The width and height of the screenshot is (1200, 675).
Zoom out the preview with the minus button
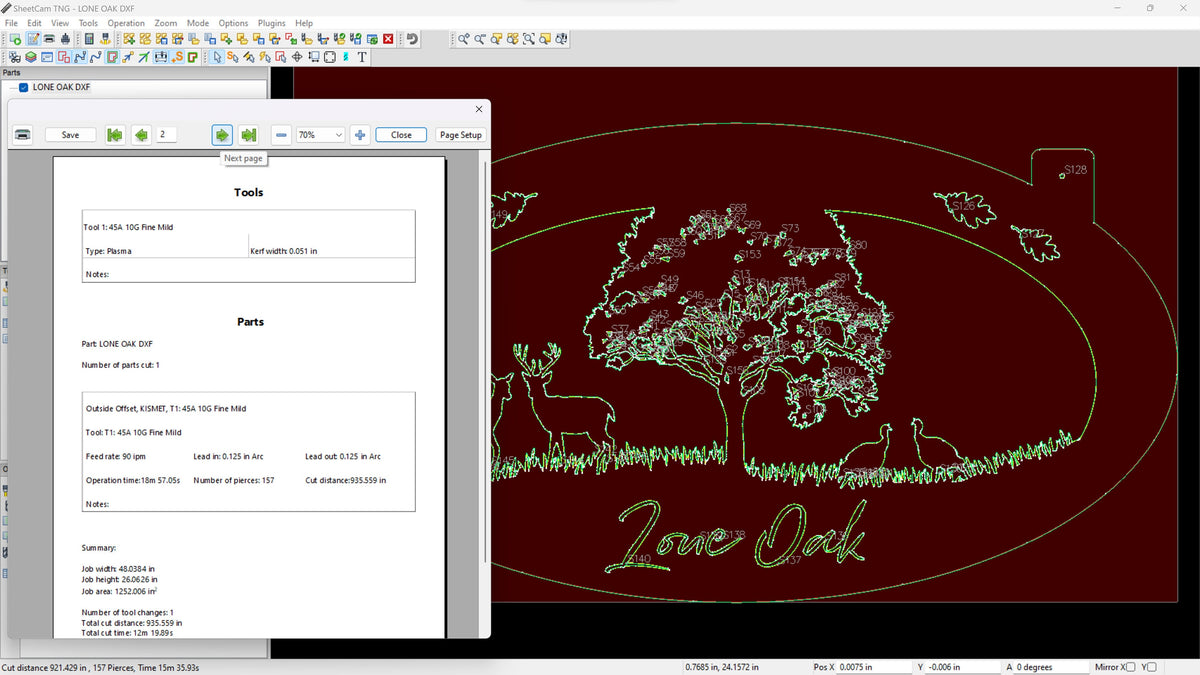[282, 134]
